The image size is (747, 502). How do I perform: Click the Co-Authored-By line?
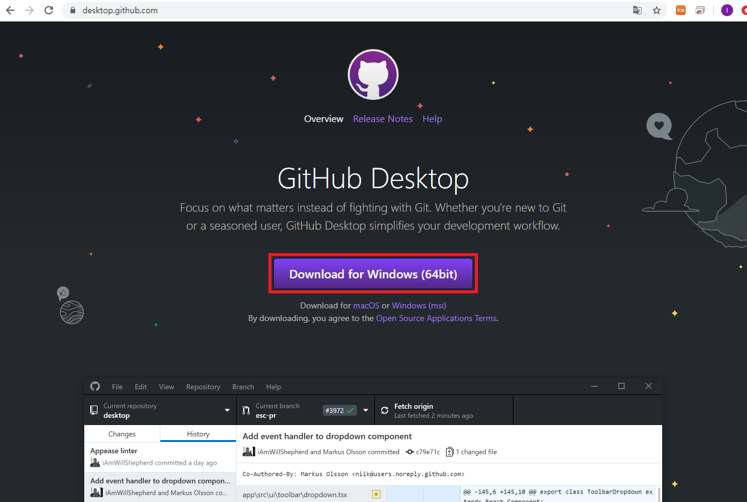point(353,474)
